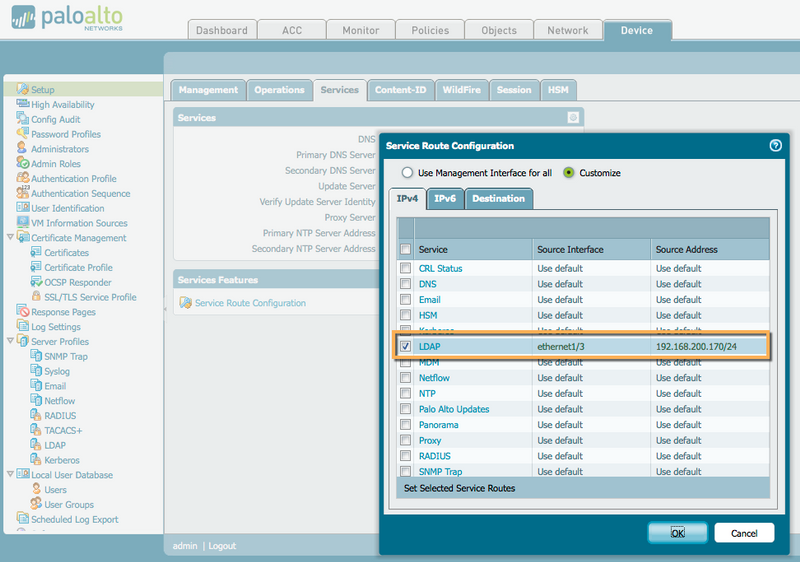Click the SNMP Trap profile icon
Image resolution: width=800 pixels, height=562 pixels.
pyautogui.click(x=36, y=356)
